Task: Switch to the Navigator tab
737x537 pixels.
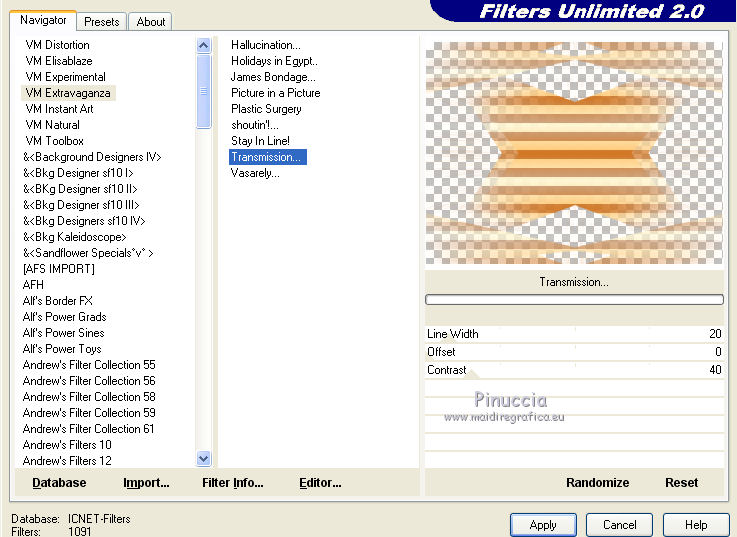Action: coord(43,20)
